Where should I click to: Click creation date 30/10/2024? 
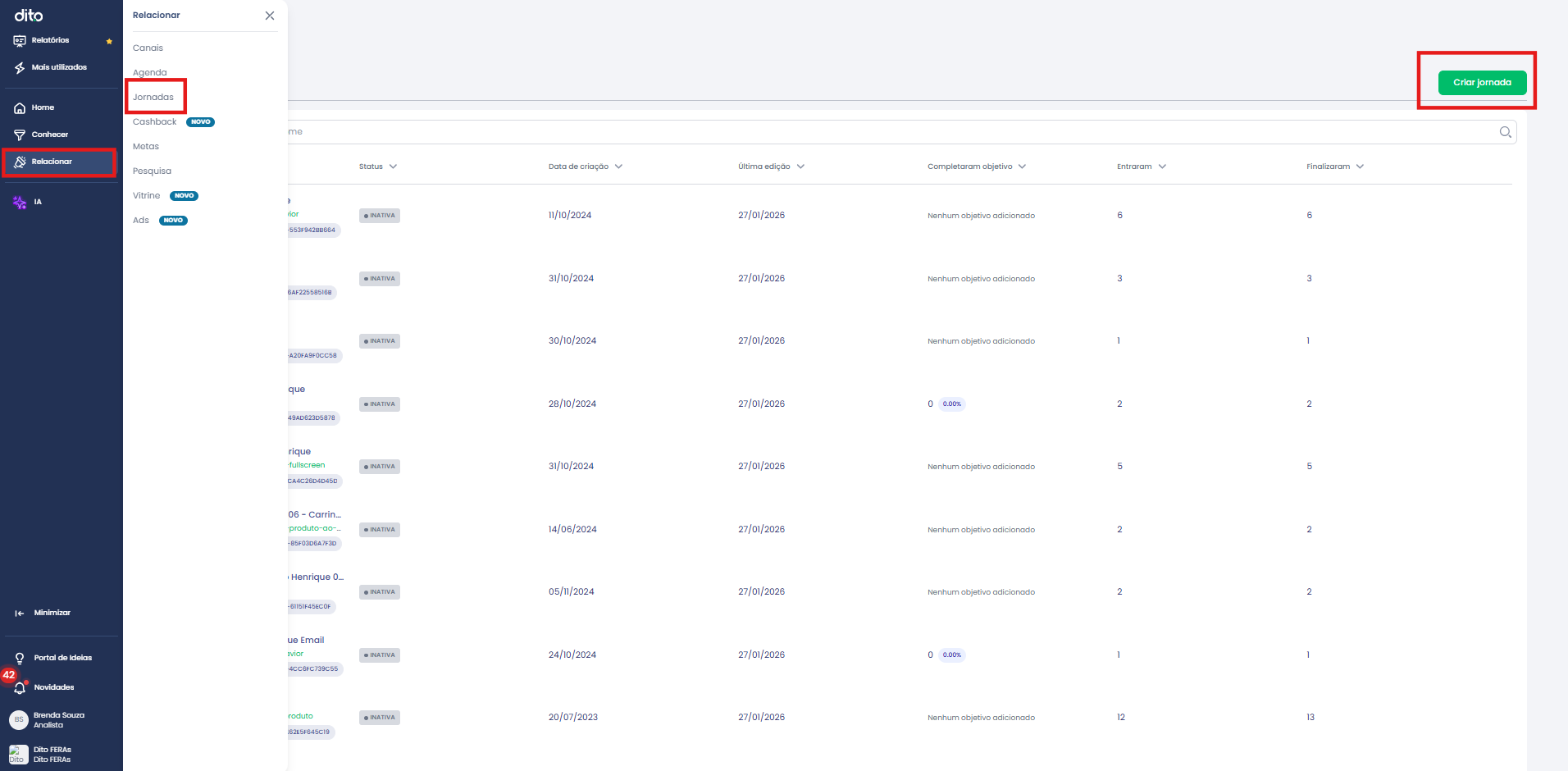pyautogui.click(x=572, y=341)
